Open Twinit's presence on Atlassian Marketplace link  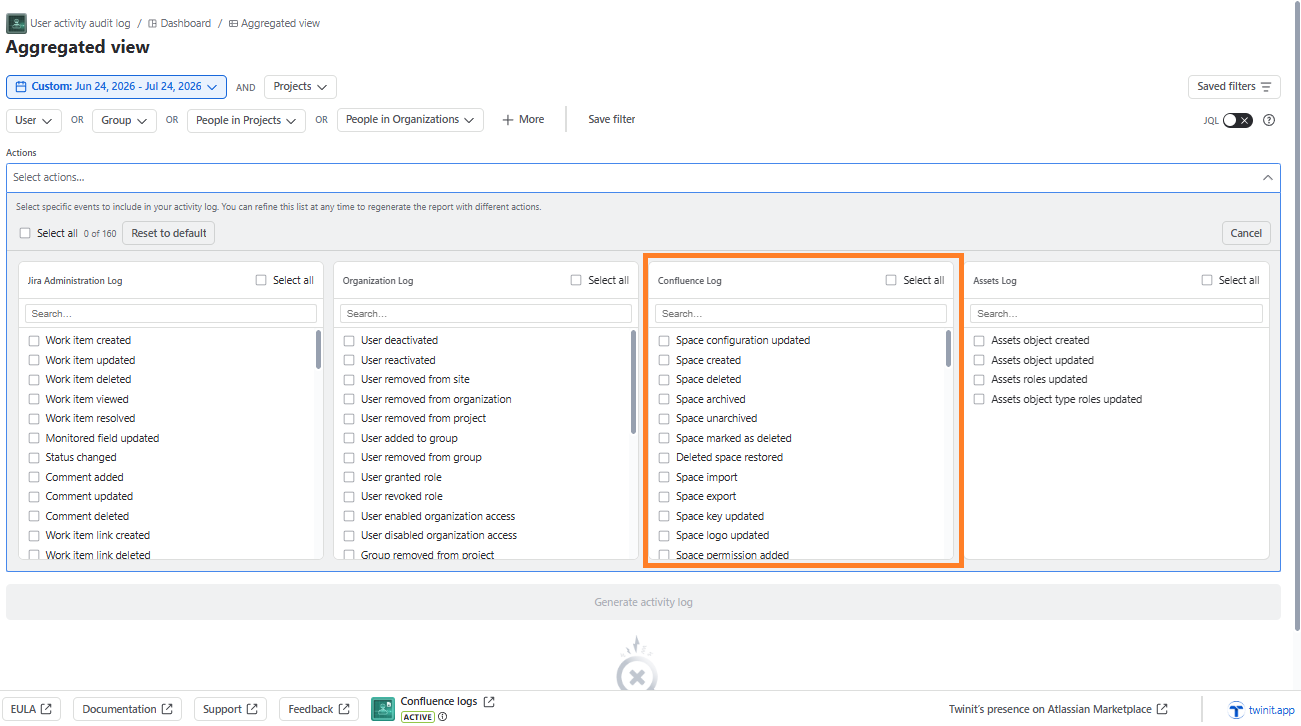click(1058, 710)
